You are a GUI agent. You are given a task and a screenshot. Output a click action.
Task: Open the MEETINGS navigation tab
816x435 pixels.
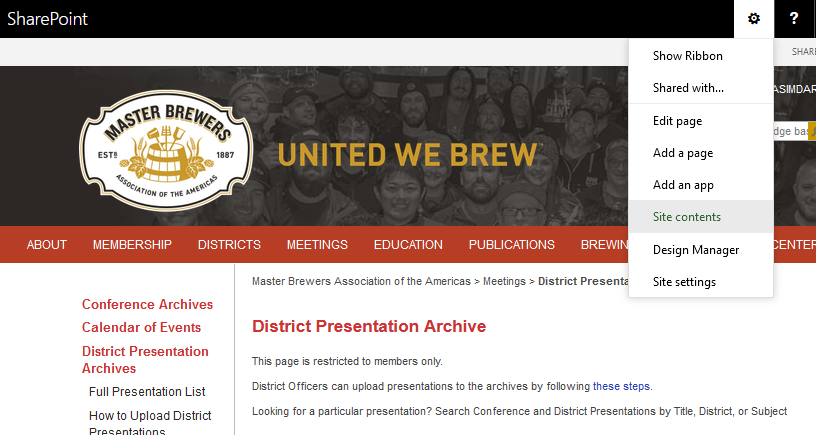coord(317,245)
